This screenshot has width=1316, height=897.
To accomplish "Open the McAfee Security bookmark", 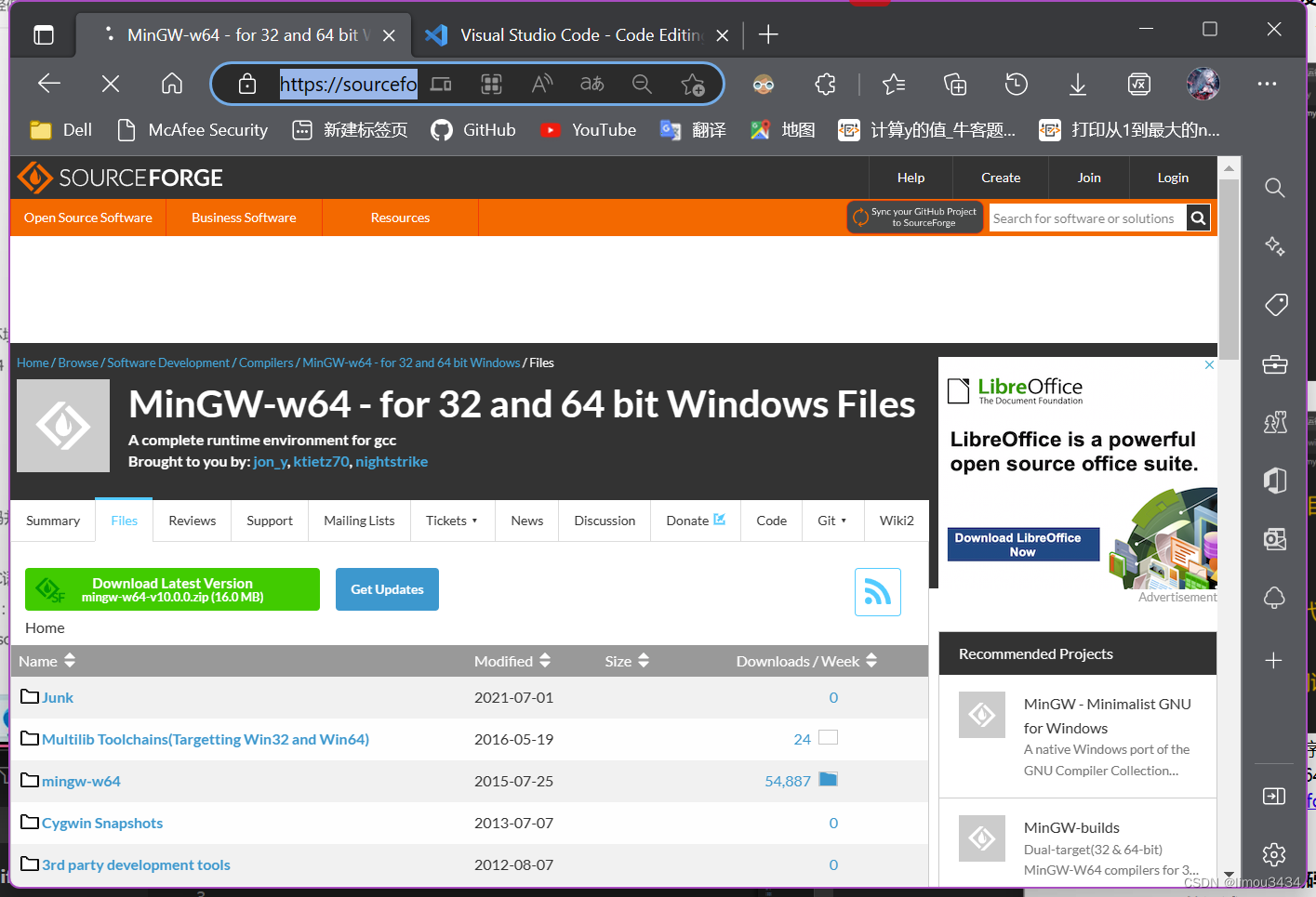I will coord(193,130).
